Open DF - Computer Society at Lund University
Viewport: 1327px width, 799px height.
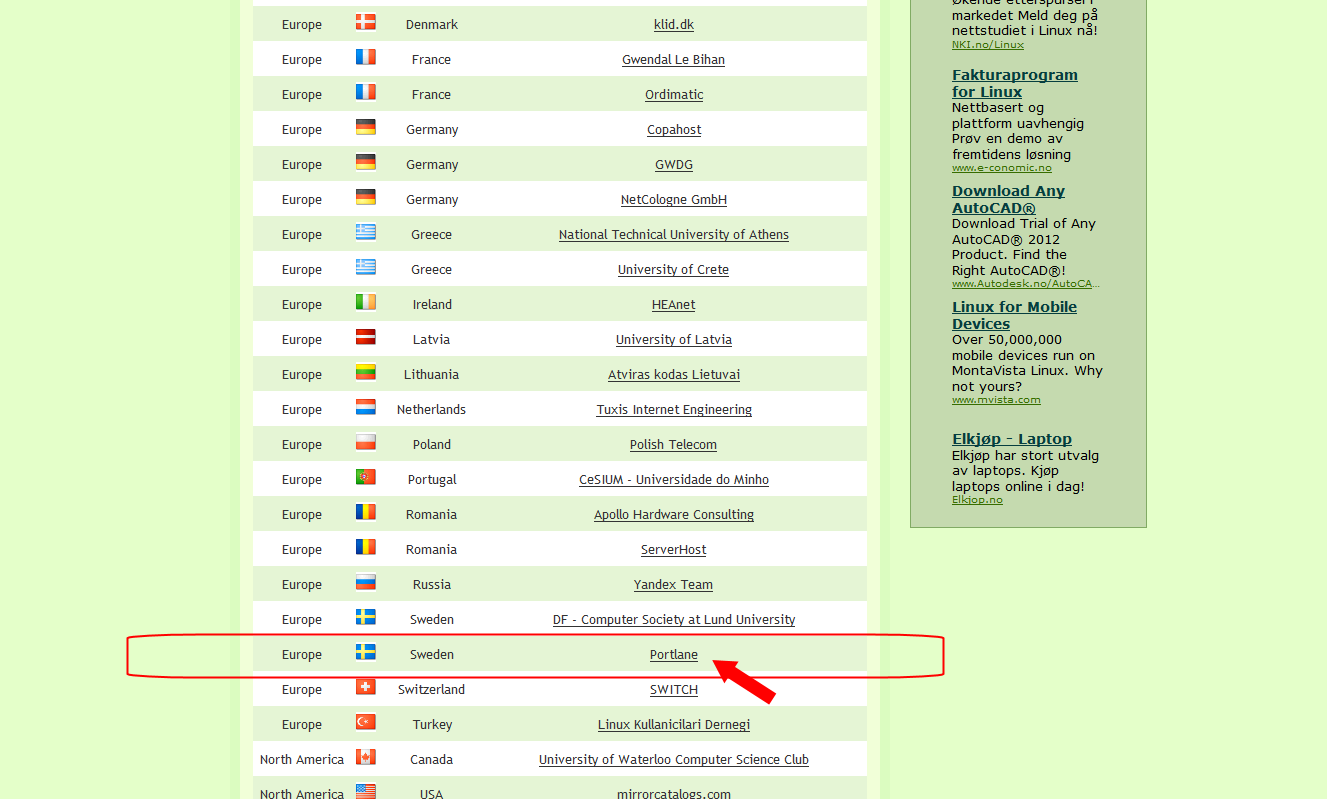[674, 620]
